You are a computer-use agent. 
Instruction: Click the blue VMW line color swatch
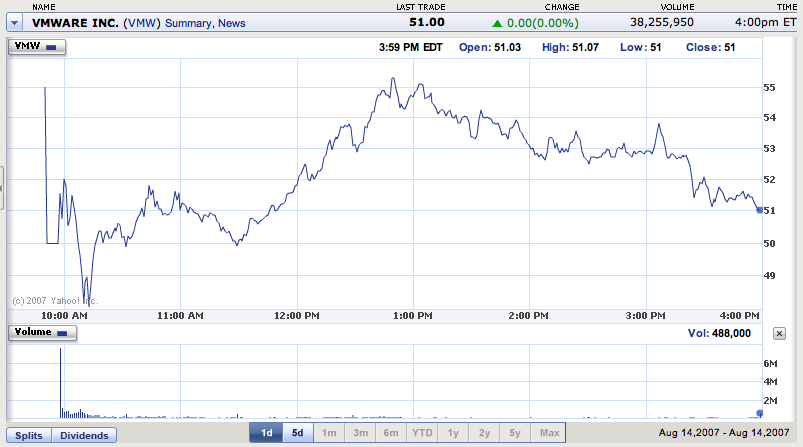52,47
